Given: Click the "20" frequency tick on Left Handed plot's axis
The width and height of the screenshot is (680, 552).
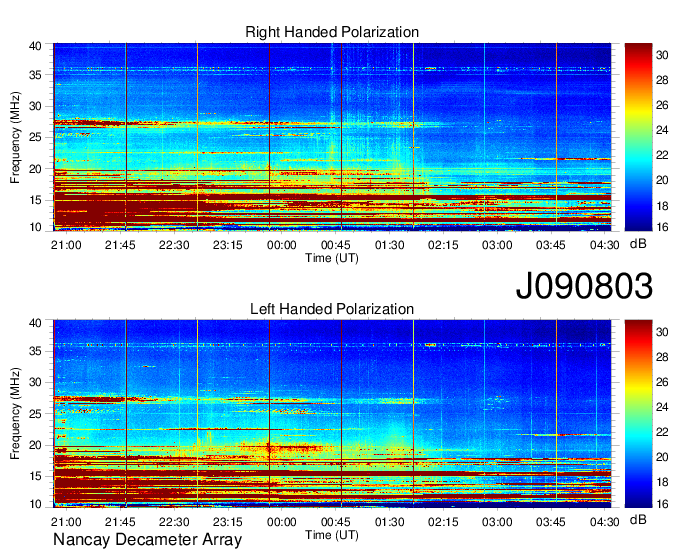Looking at the screenshot, I should click(x=36, y=445).
